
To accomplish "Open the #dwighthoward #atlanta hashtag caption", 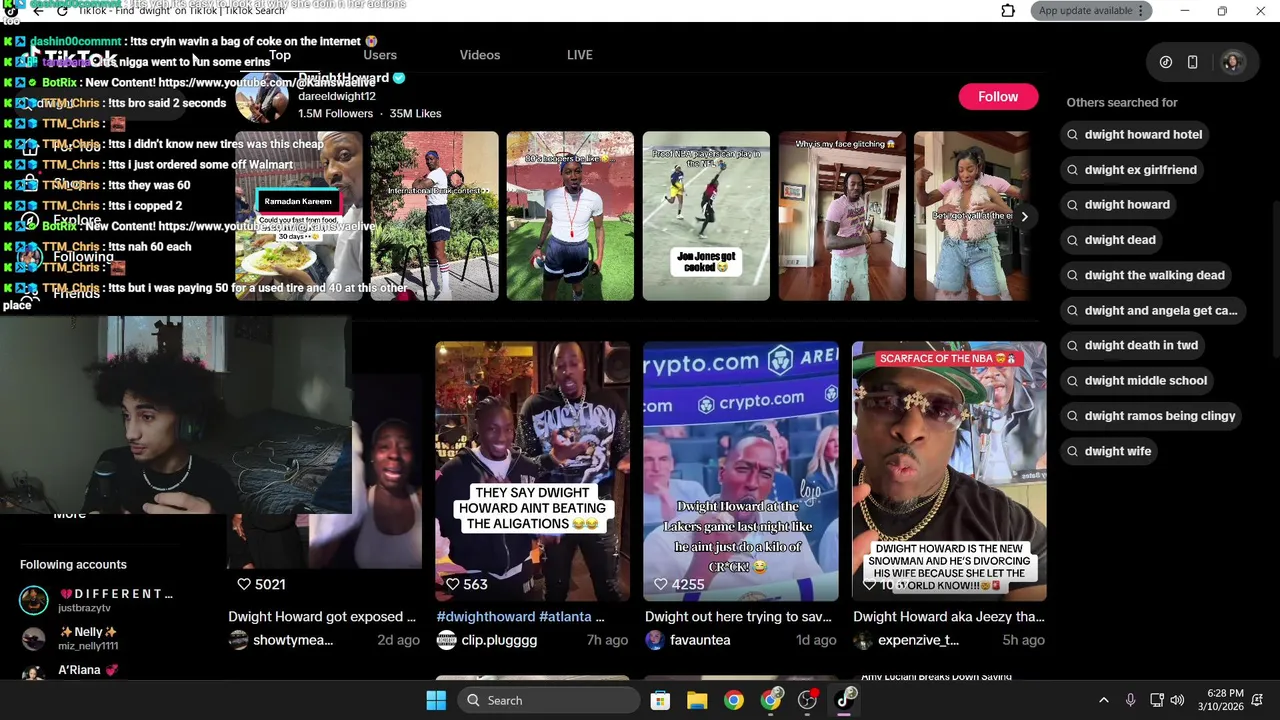I will point(520,617).
